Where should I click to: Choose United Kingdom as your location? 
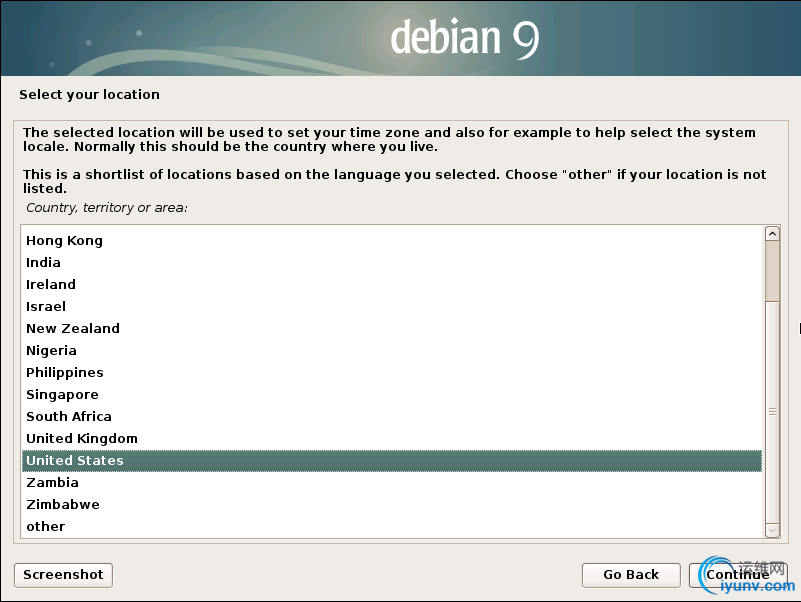tap(392, 438)
